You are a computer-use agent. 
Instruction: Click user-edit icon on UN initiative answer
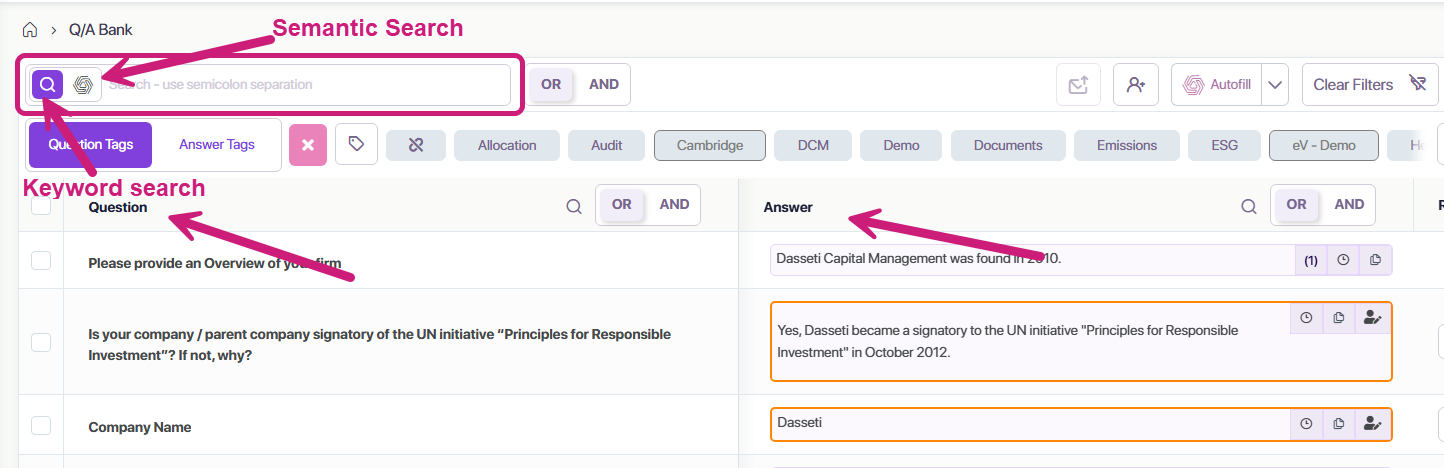(x=1372, y=318)
